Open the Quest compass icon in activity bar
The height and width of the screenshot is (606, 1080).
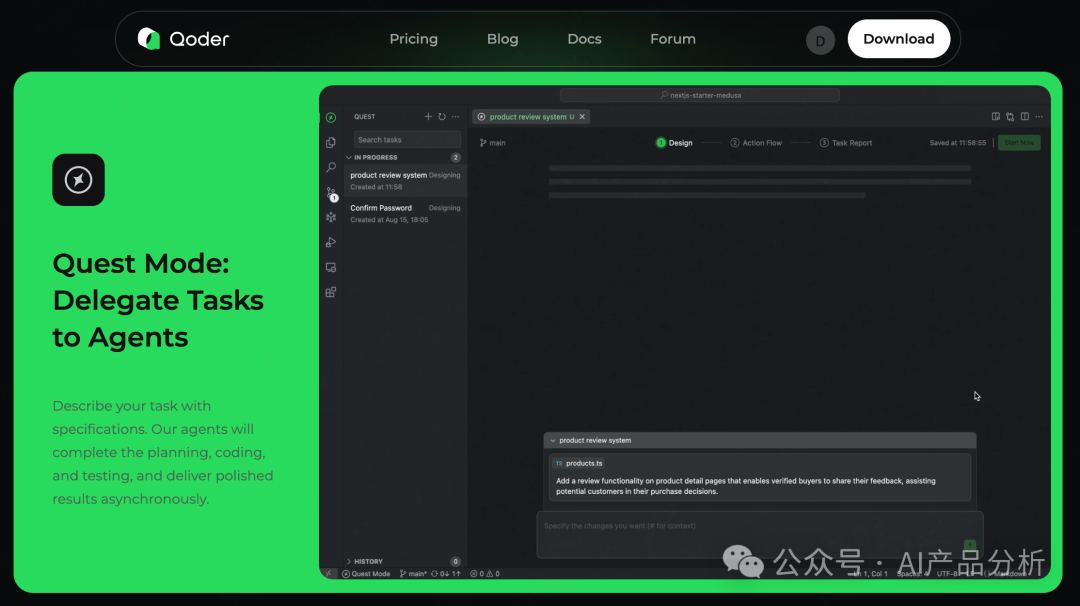pos(331,118)
